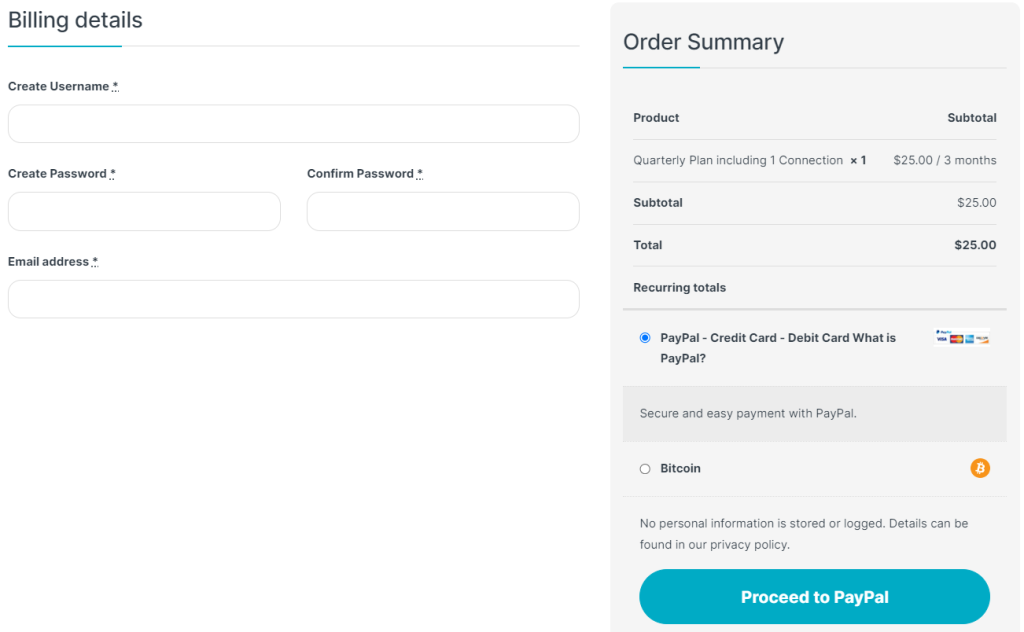
Task: Click into the Create Password field
Action: pyautogui.click(x=144, y=212)
